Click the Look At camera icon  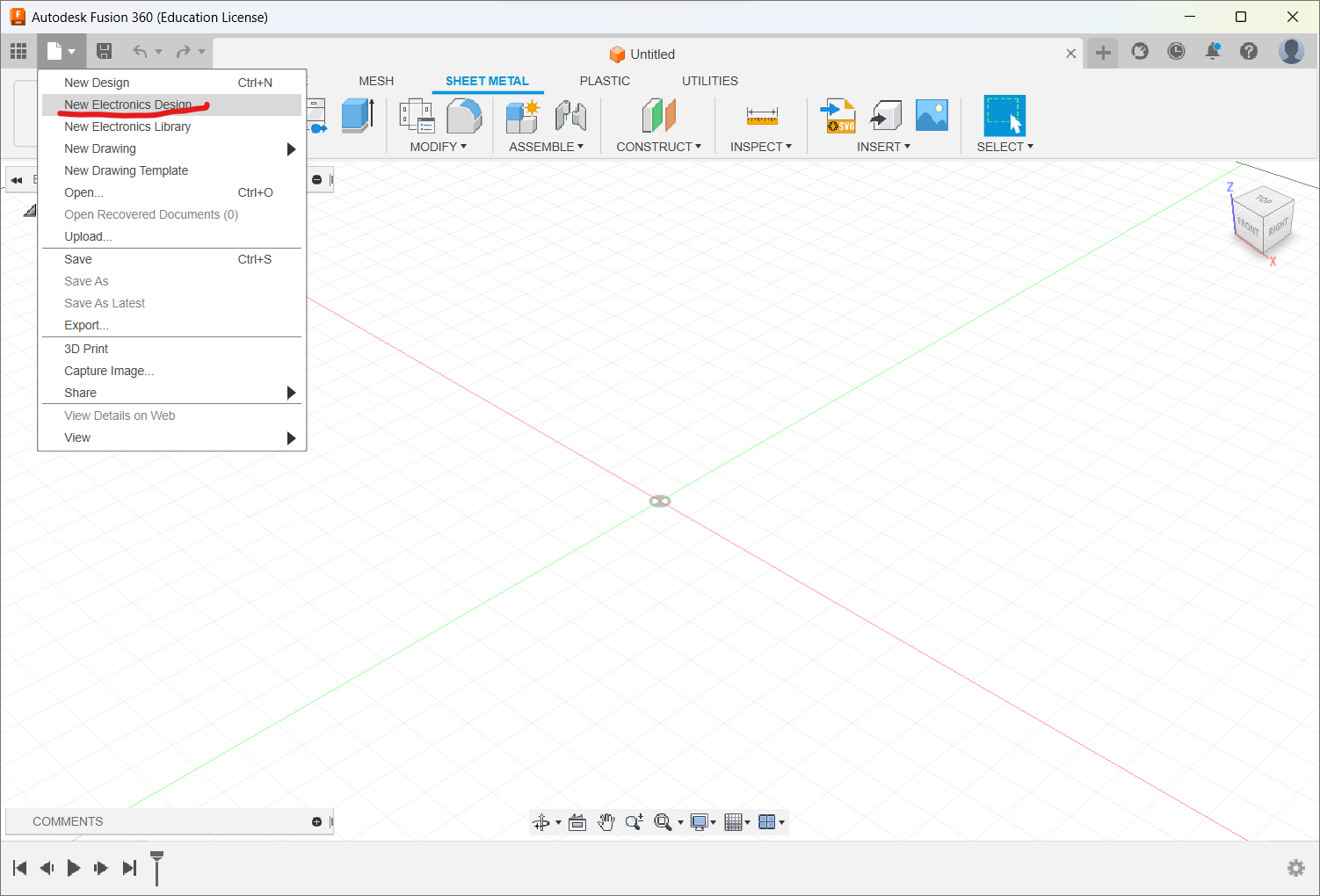(577, 822)
